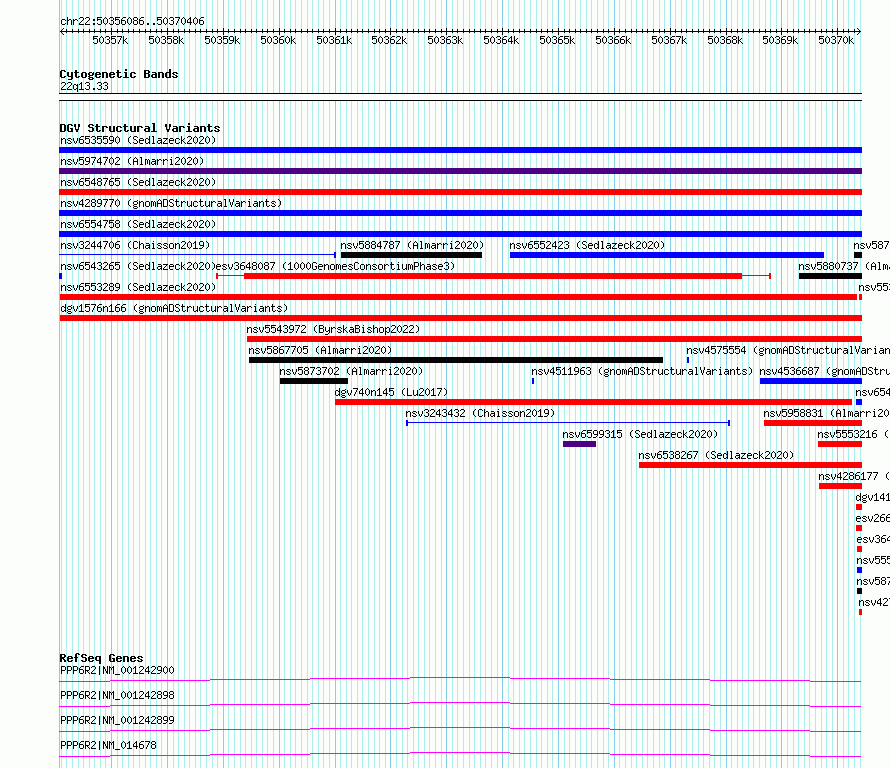Open the dgv740n145 (Lu2017) label
The height and width of the screenshot is (768, 890).
tap(391, 392)
